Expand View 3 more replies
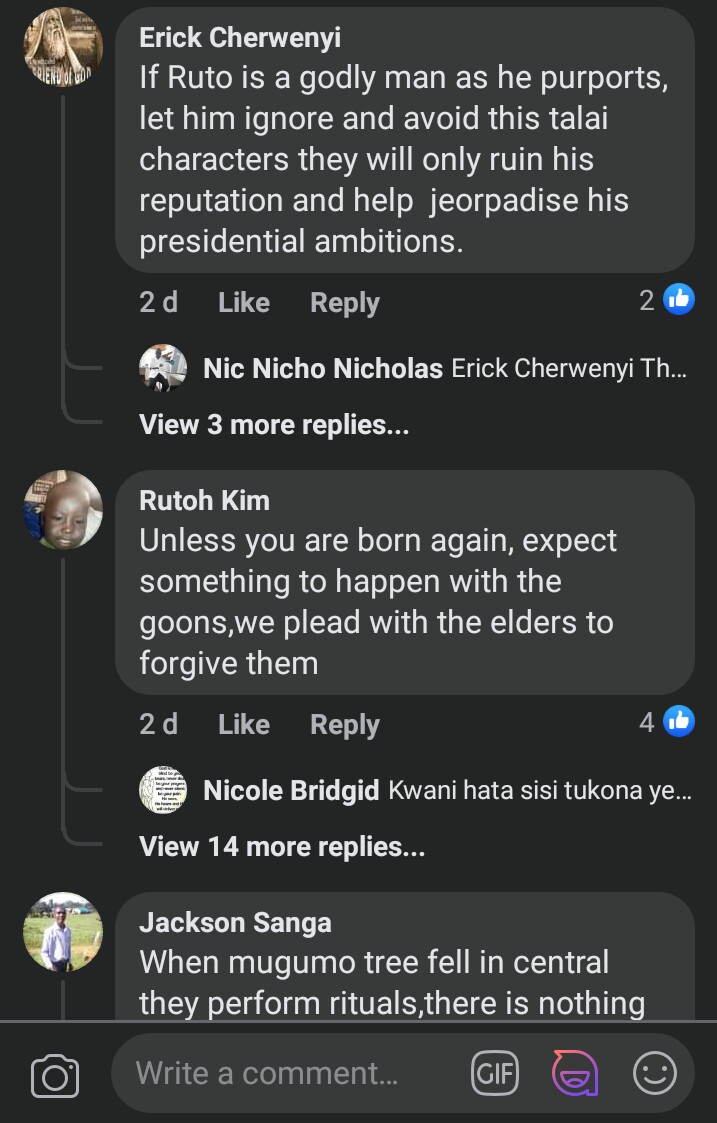The image size is (717, 1123). pos(274,425)
